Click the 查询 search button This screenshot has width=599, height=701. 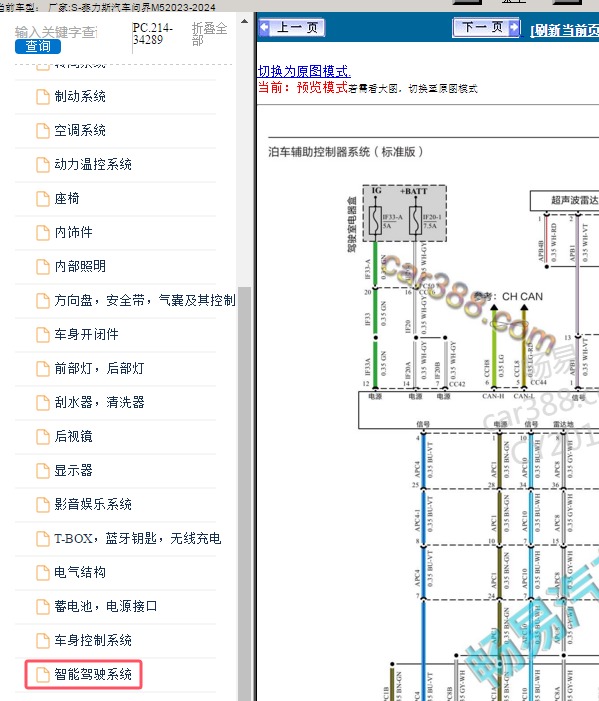[x=38, y=46]
